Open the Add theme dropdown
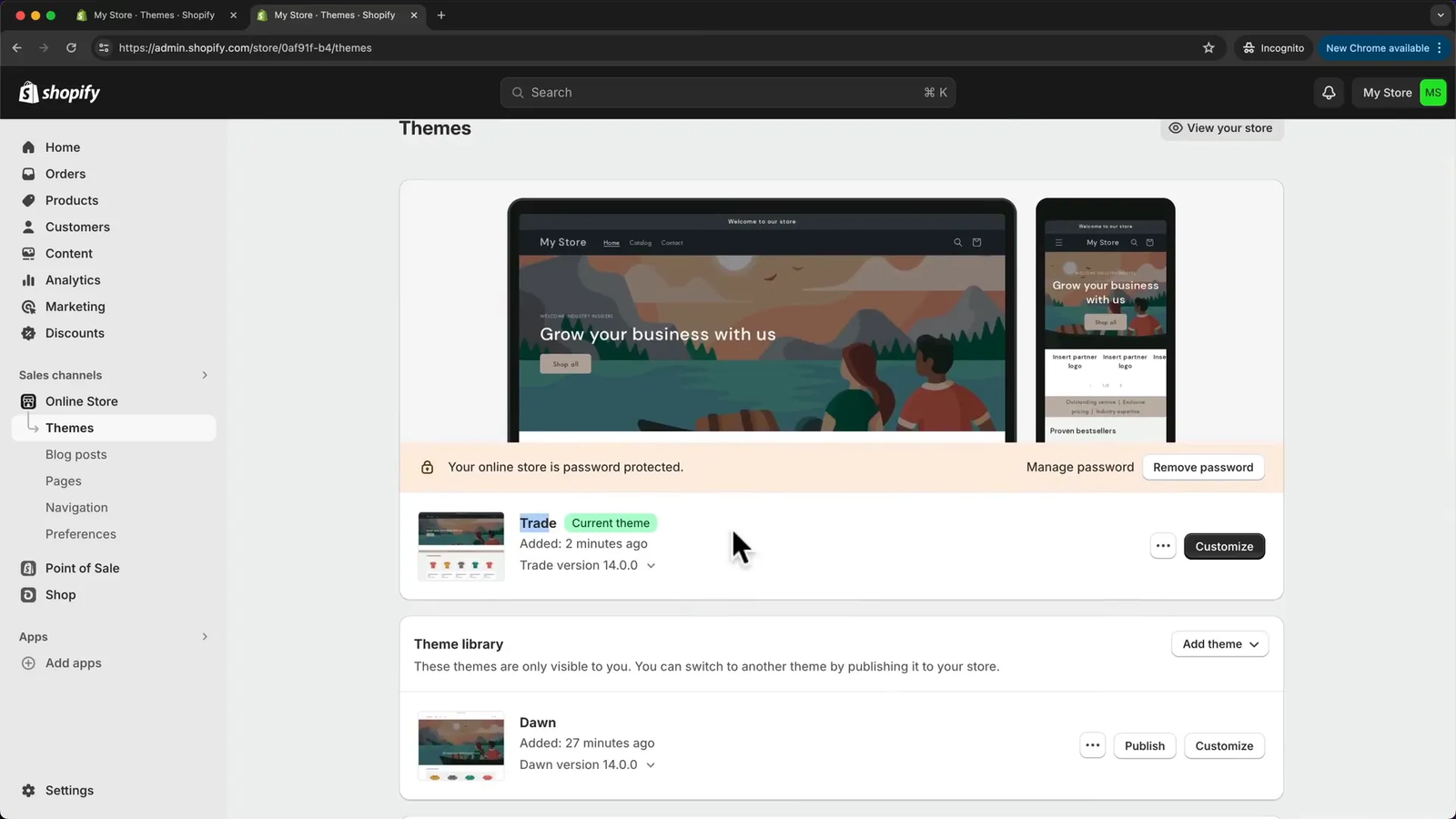This screenshot has width=1456, height=819. pos(1219,644)
